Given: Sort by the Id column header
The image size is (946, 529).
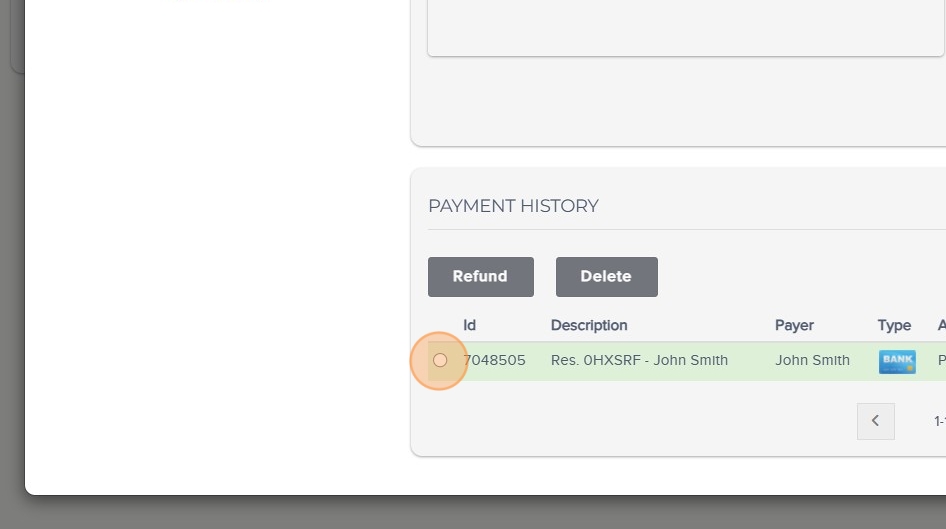Looking at the screenshot, I should tap(469, 325).
